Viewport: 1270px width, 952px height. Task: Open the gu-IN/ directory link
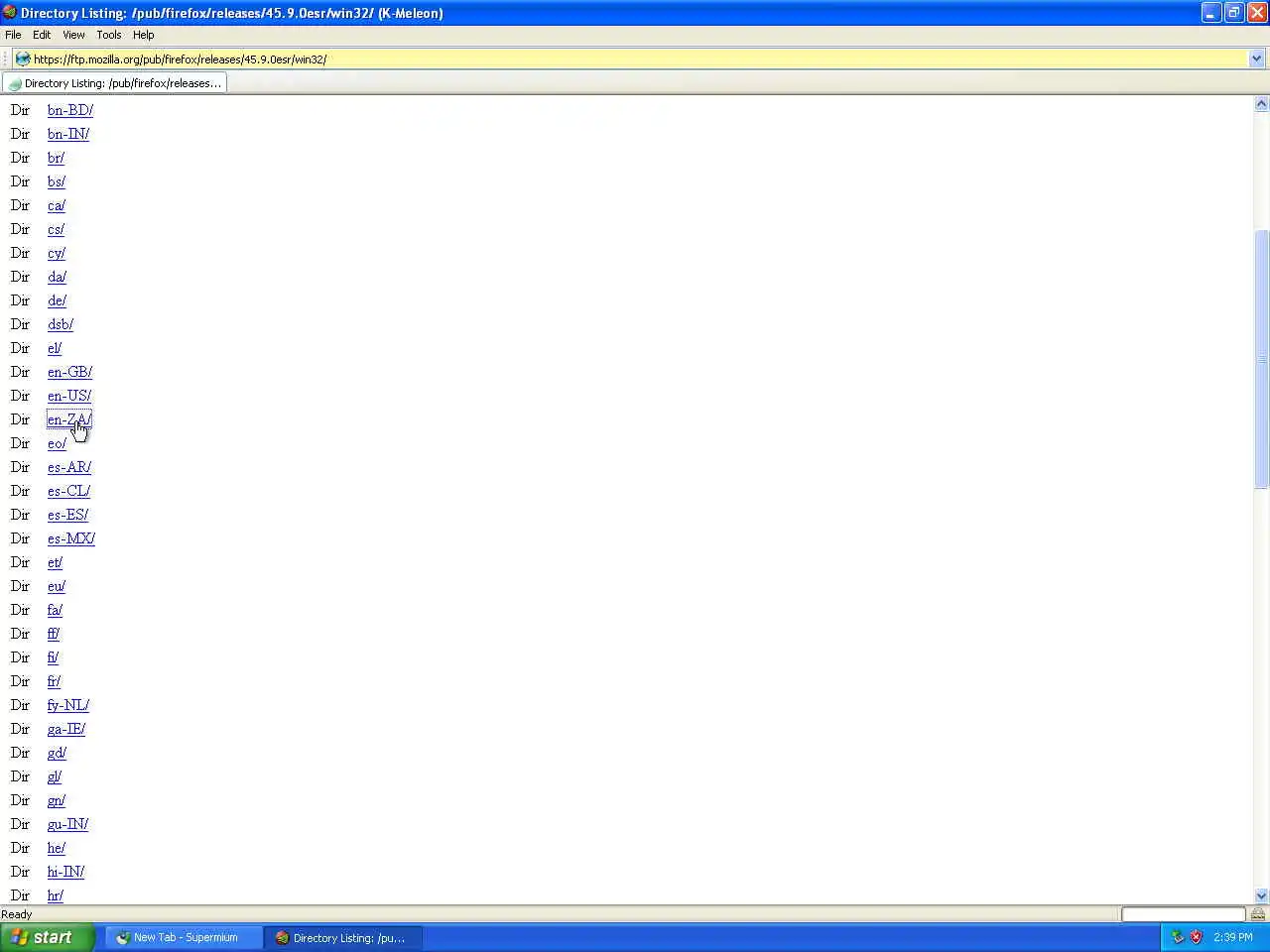pyautogui.click(x=67, y=824)
